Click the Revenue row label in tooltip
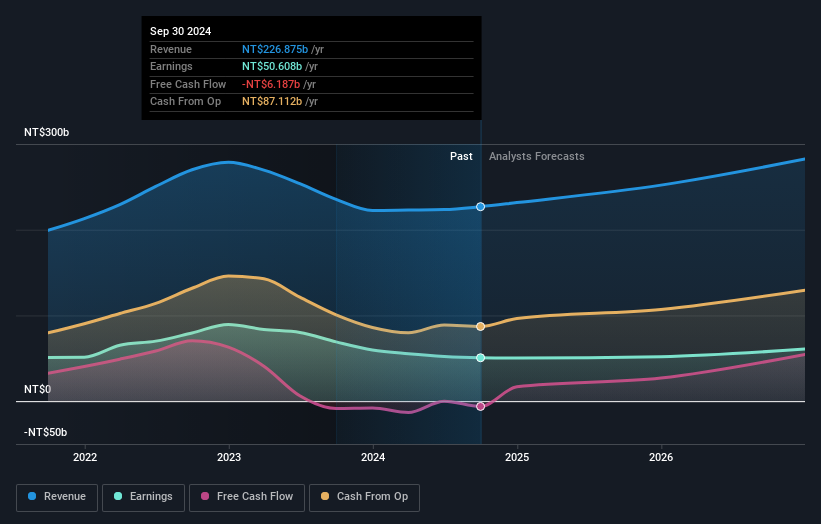Screen dimensions: 821x524 [171, 49]
